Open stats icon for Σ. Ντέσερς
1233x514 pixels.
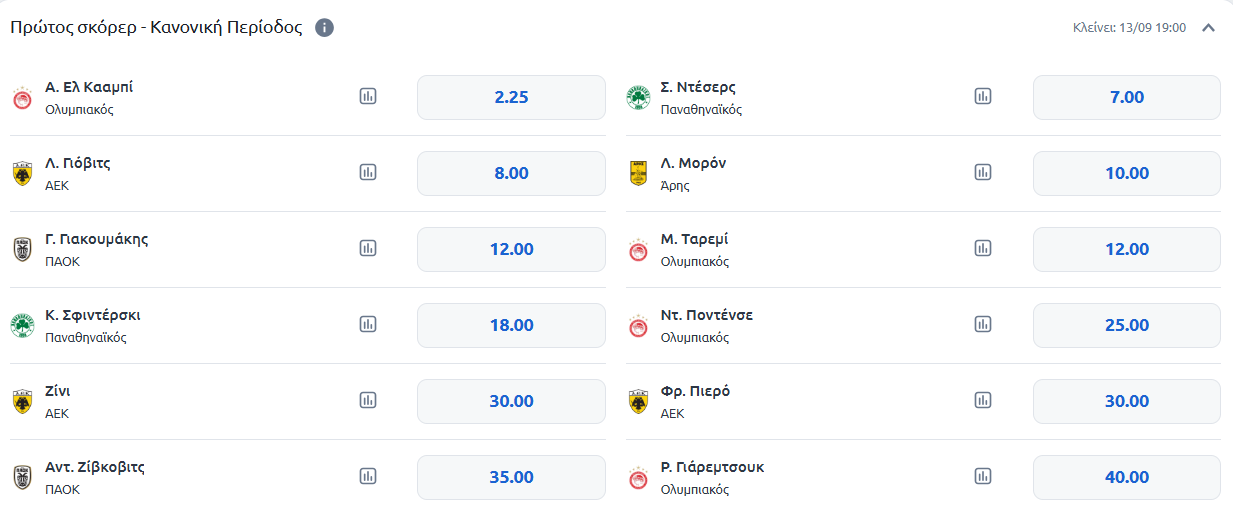pyautogui.click(x=983, y=96)
